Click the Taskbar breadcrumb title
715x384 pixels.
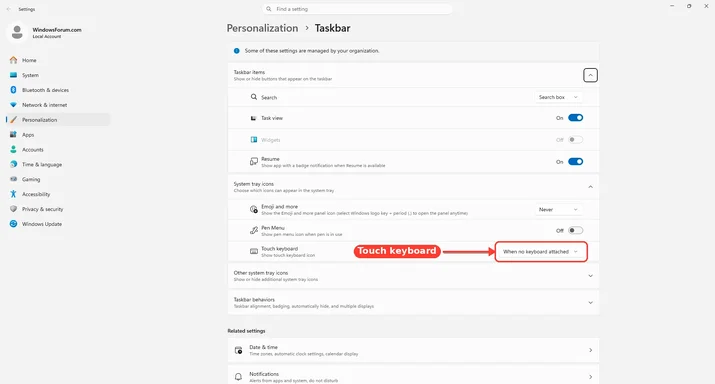[x=332, y=28]
